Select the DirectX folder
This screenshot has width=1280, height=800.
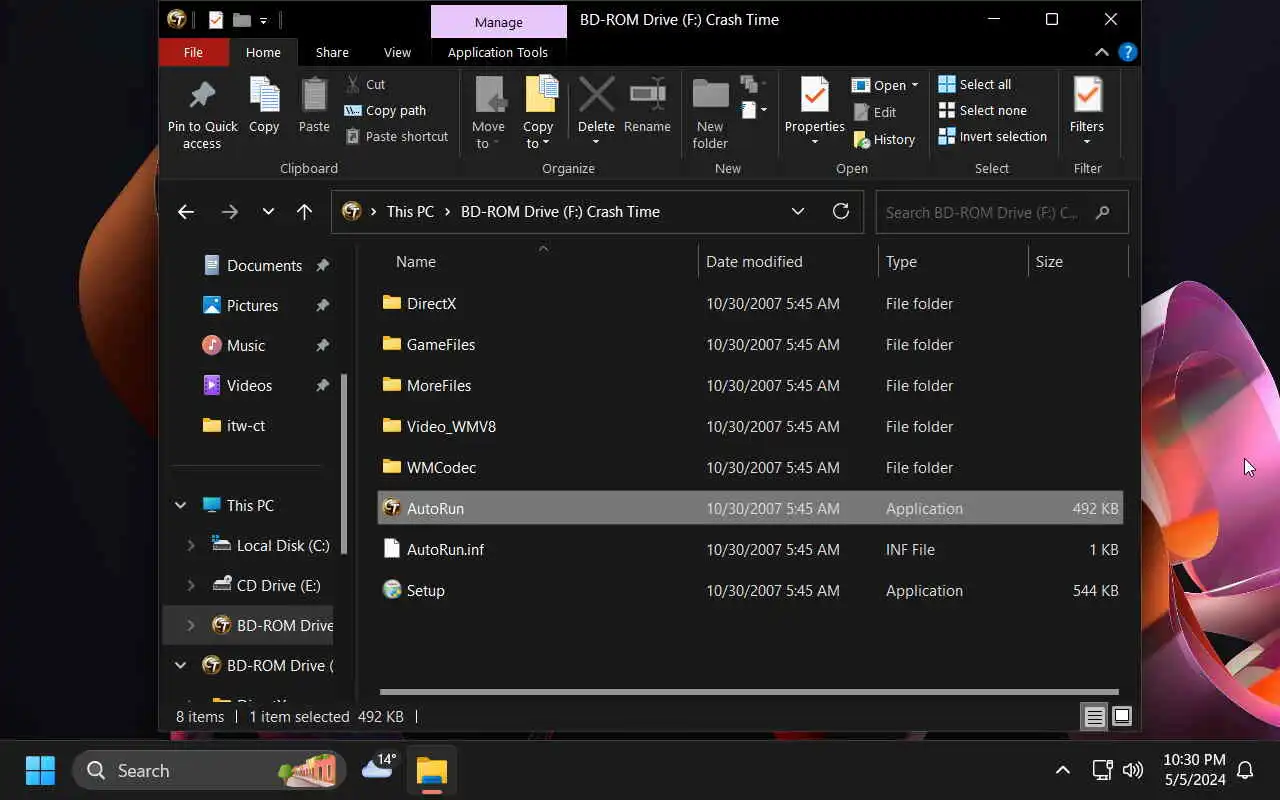point(750,303)
